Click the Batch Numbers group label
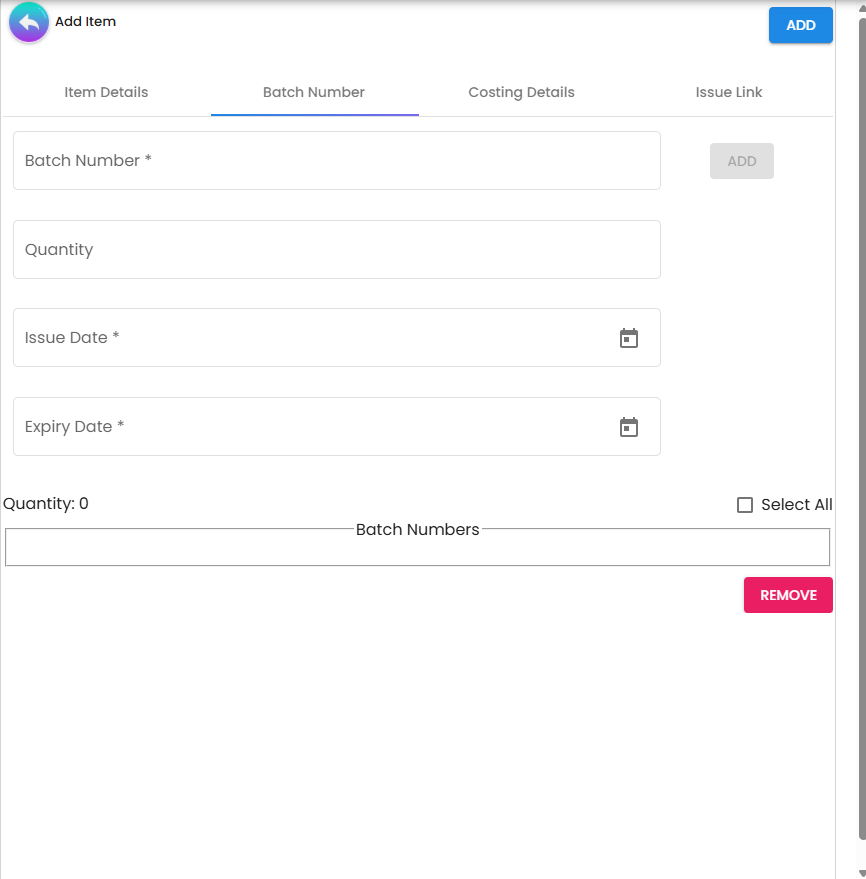866x879 pixels. click(x=417, y=529)
